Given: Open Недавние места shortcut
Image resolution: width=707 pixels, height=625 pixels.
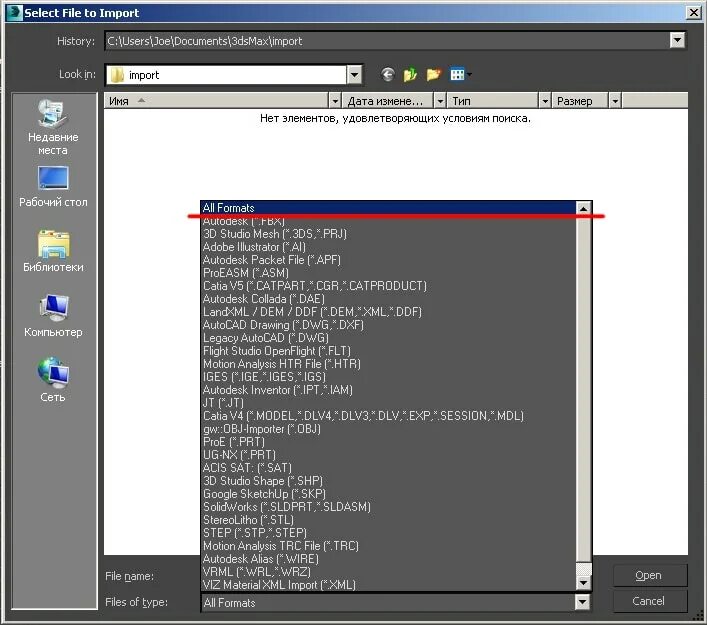Looking at the screenshot, I should 53,128.
